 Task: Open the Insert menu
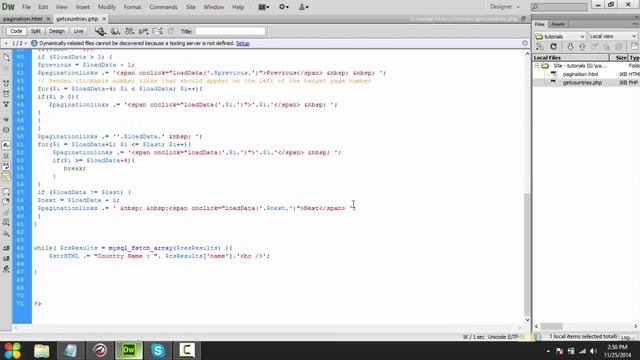[x=82, y=7]
